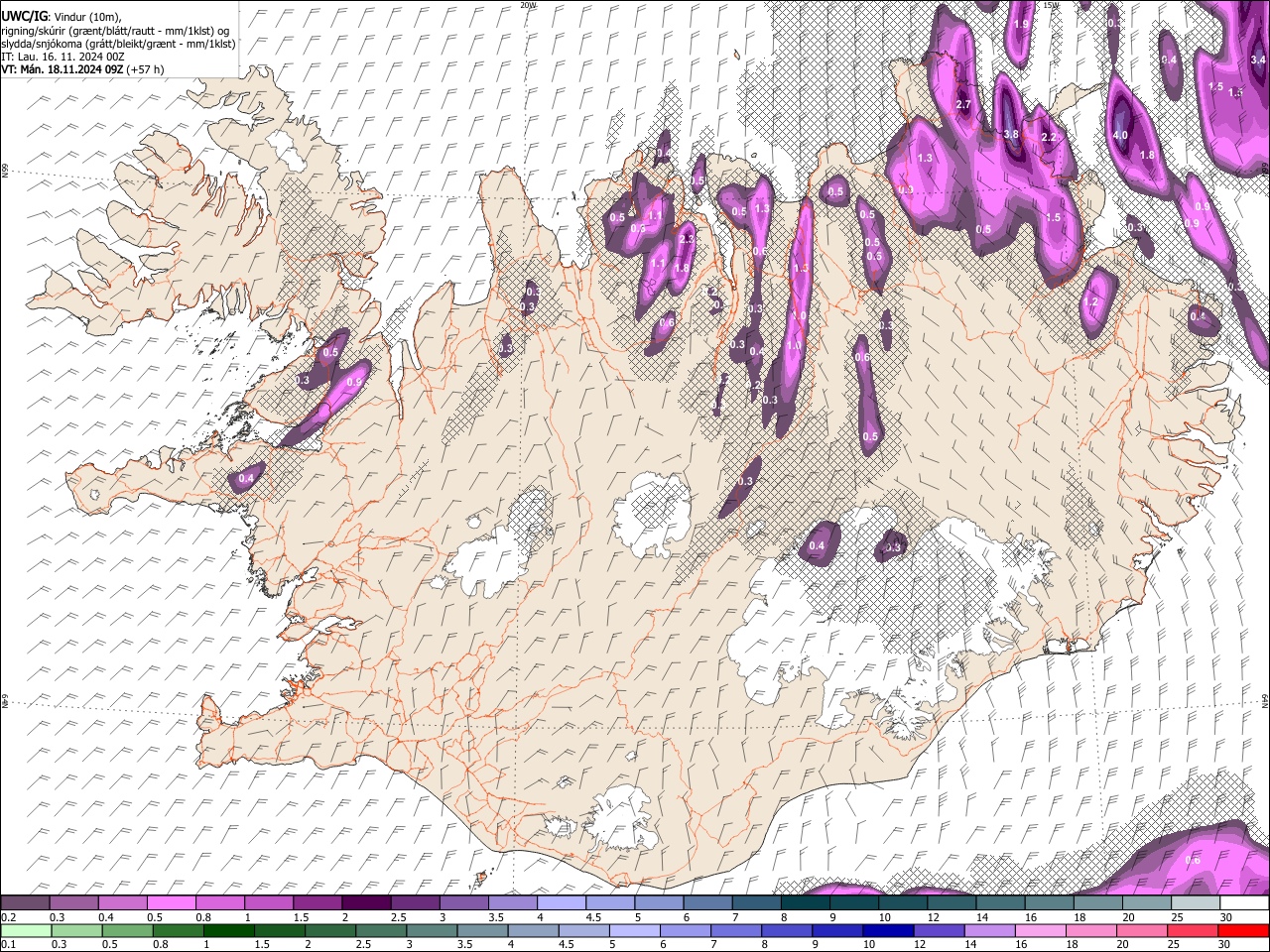The image size is (1270, 952).
Task: Click the 20W longitude label
Action: pyautogui.click(x=528, y=5)
